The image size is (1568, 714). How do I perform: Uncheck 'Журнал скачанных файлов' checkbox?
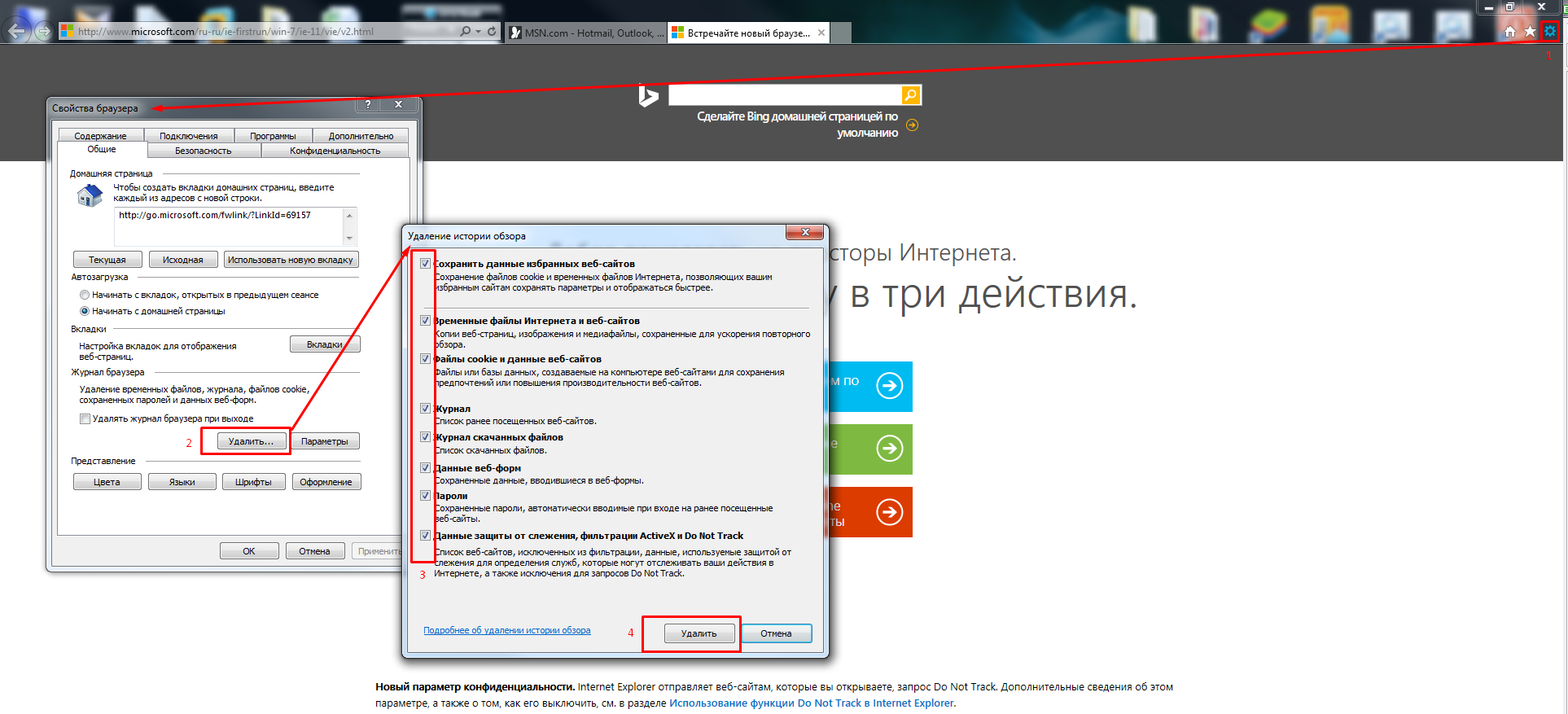(x=425, y=437)
